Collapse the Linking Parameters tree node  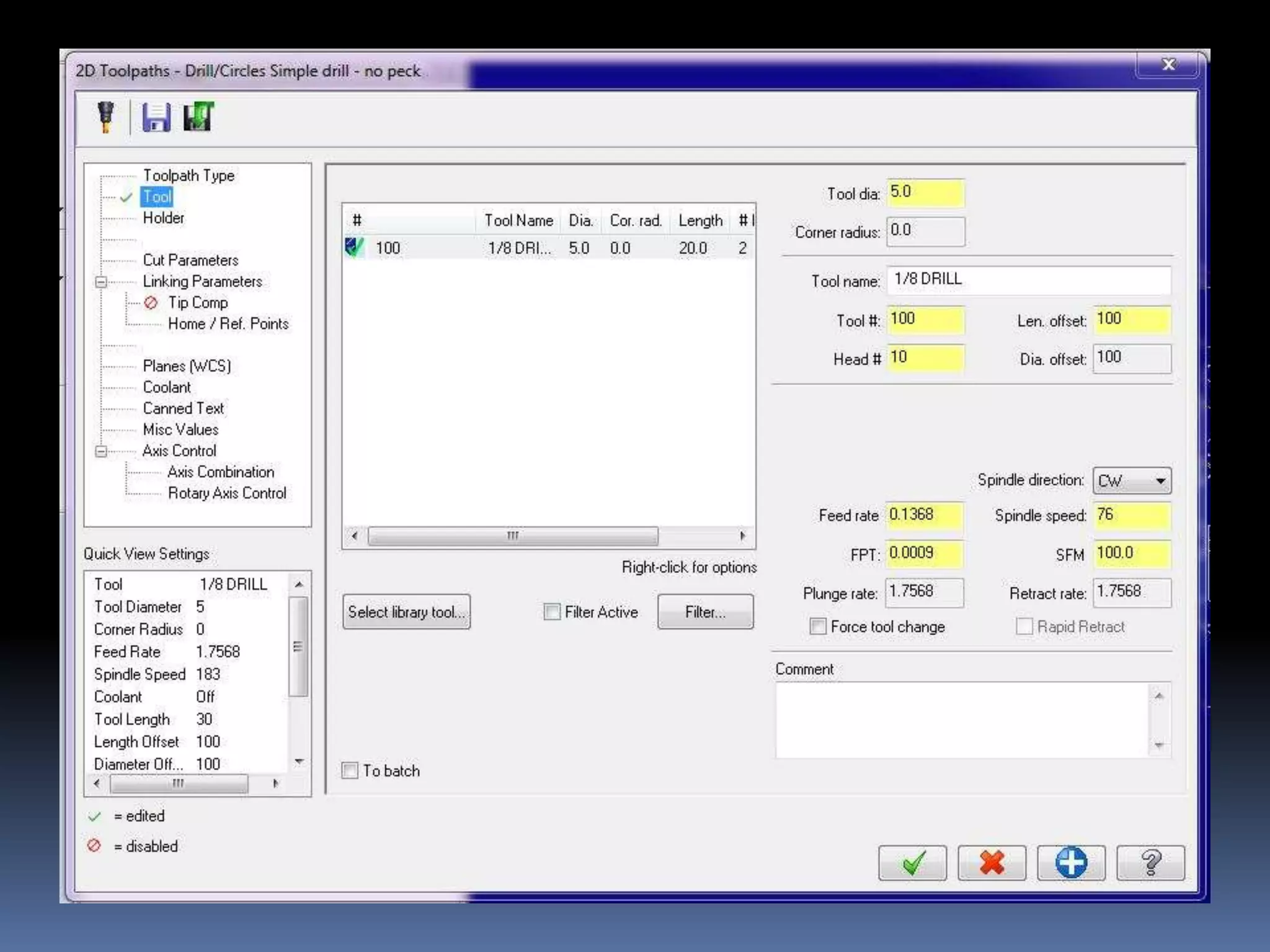(101, 282)
